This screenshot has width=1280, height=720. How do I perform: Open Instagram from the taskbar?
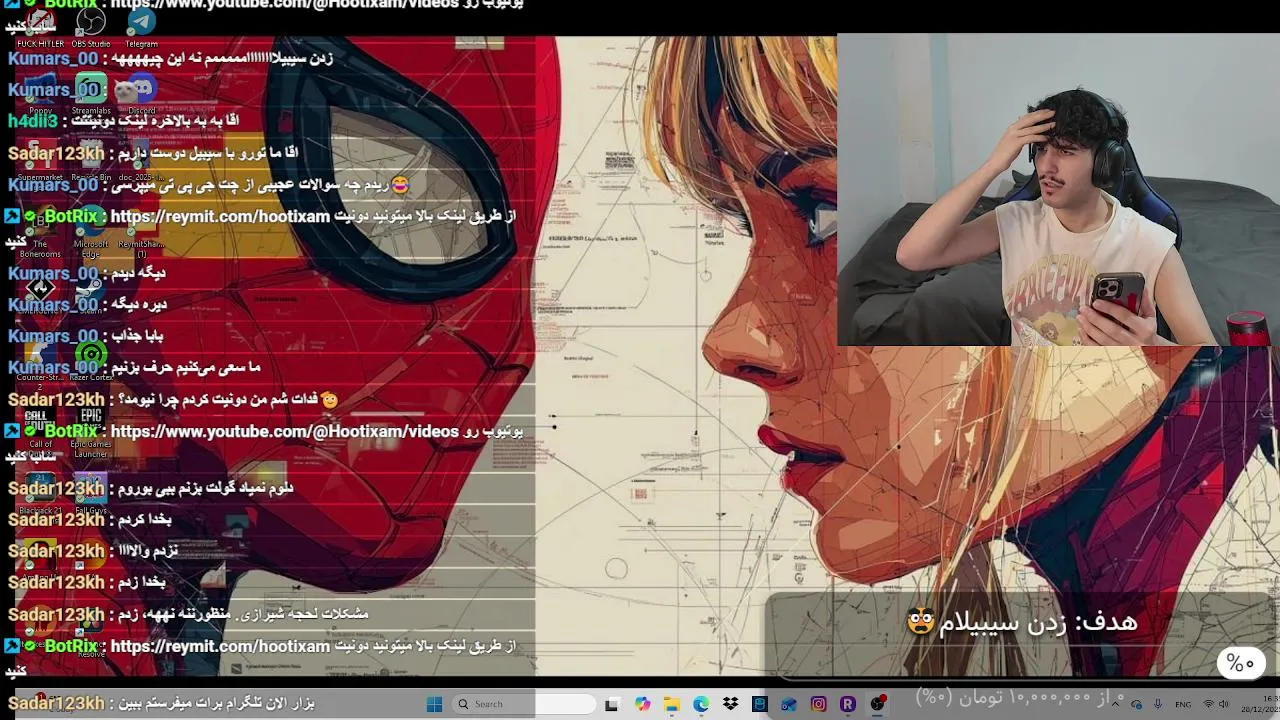pyautogui.click(x=819, y=704)
